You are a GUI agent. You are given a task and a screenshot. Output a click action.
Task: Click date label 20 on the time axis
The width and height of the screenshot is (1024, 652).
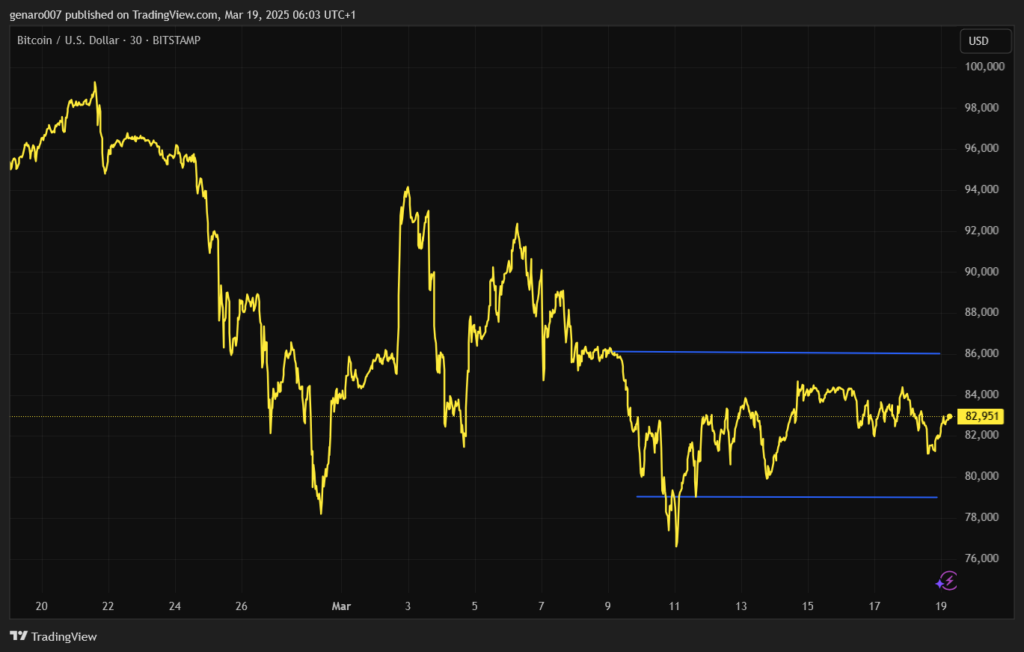[41, 606]
